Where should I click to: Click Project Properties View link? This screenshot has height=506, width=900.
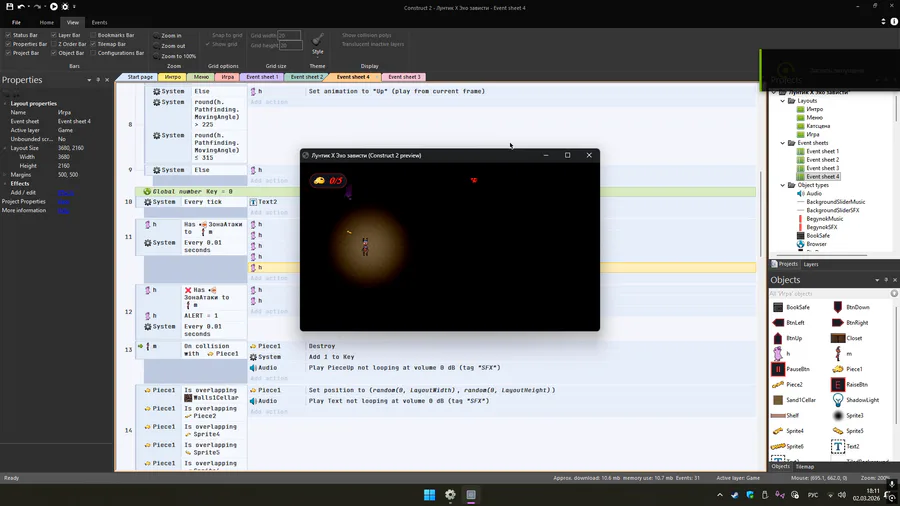click(63, 202)
